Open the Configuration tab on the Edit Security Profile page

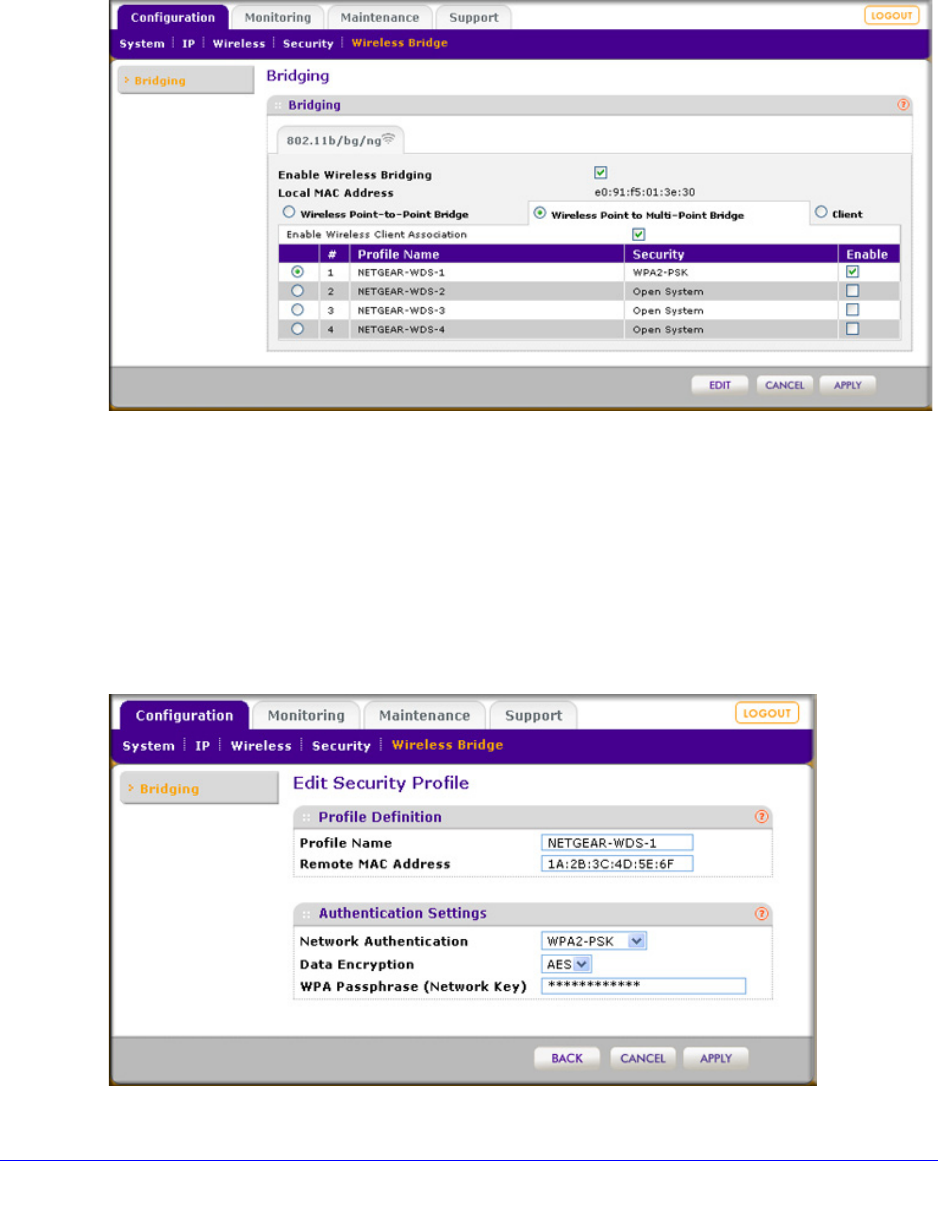tap(184, 715)
